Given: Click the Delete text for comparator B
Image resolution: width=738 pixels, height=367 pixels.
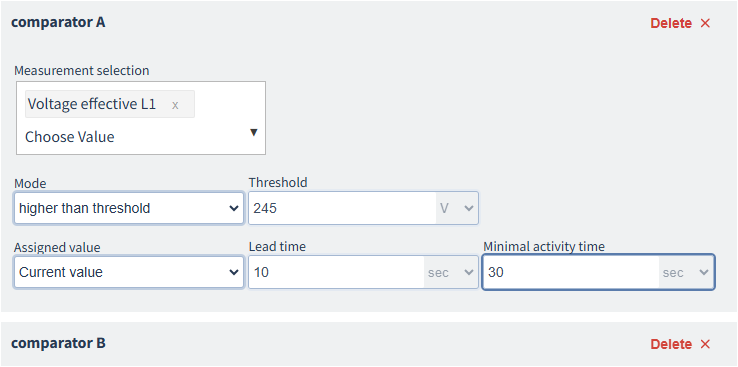Looking at the screenshot, I should point(671,344).
